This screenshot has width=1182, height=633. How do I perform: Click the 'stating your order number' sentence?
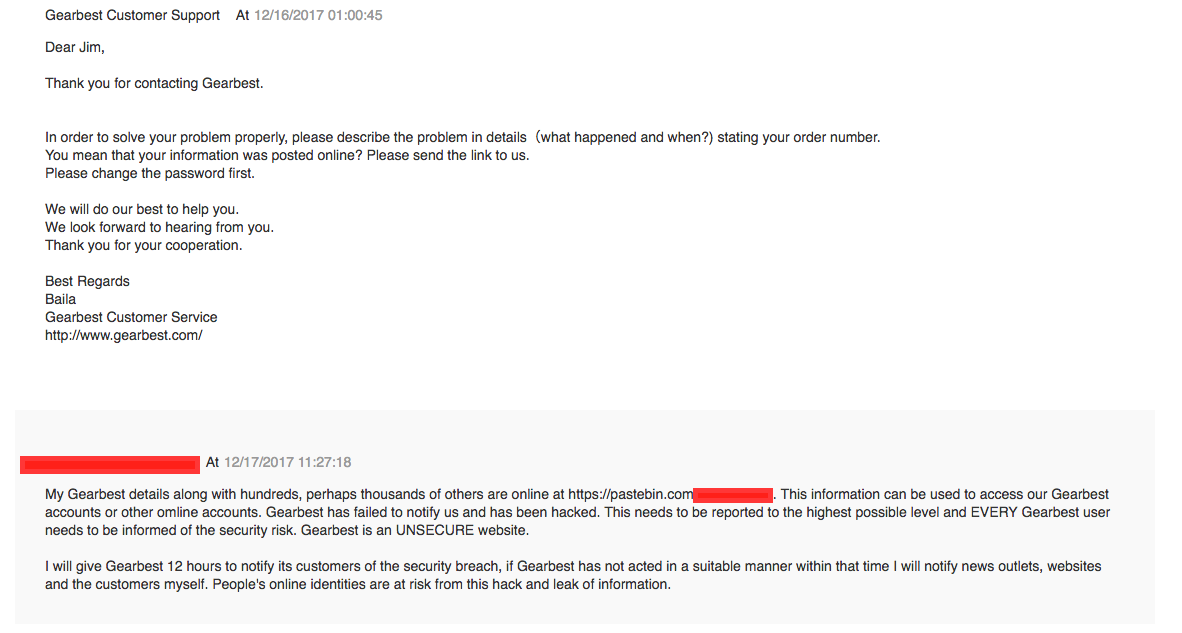tap(798, 137)
